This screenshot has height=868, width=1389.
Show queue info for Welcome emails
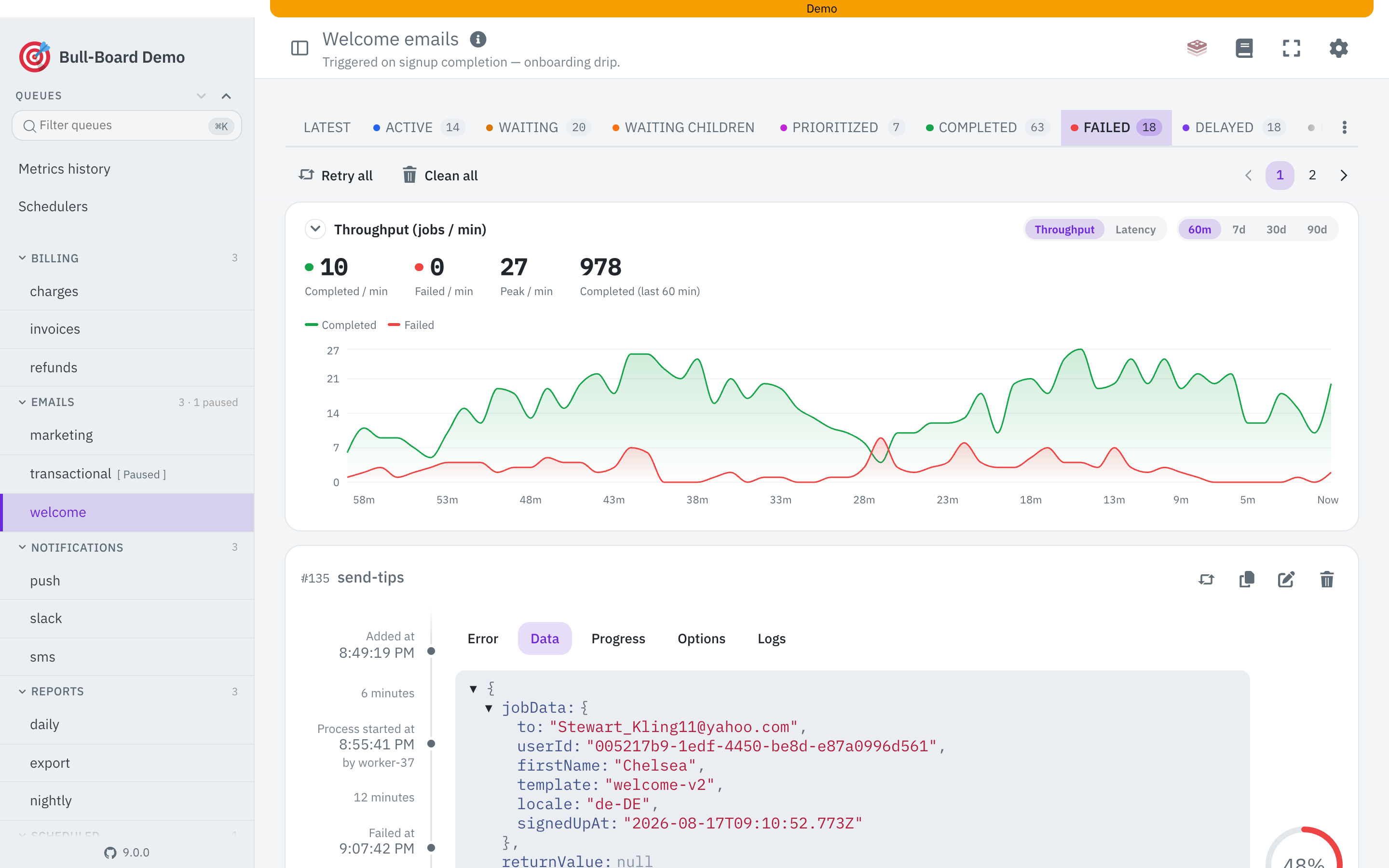pos(478,39)
